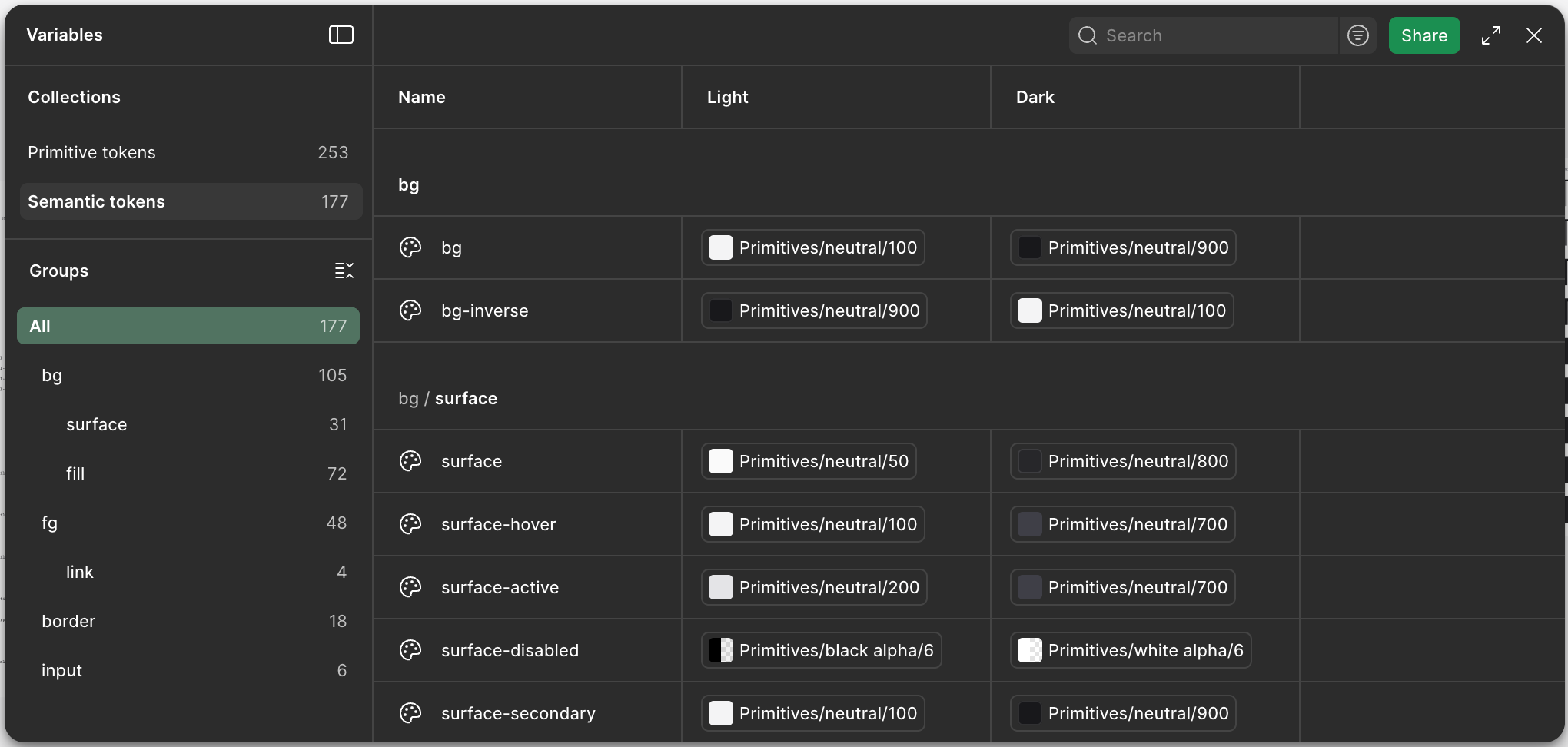Viewport: 1568px width, 747px height.
Task: Open the filter options icon beside Search
Action: point(1358,35)
